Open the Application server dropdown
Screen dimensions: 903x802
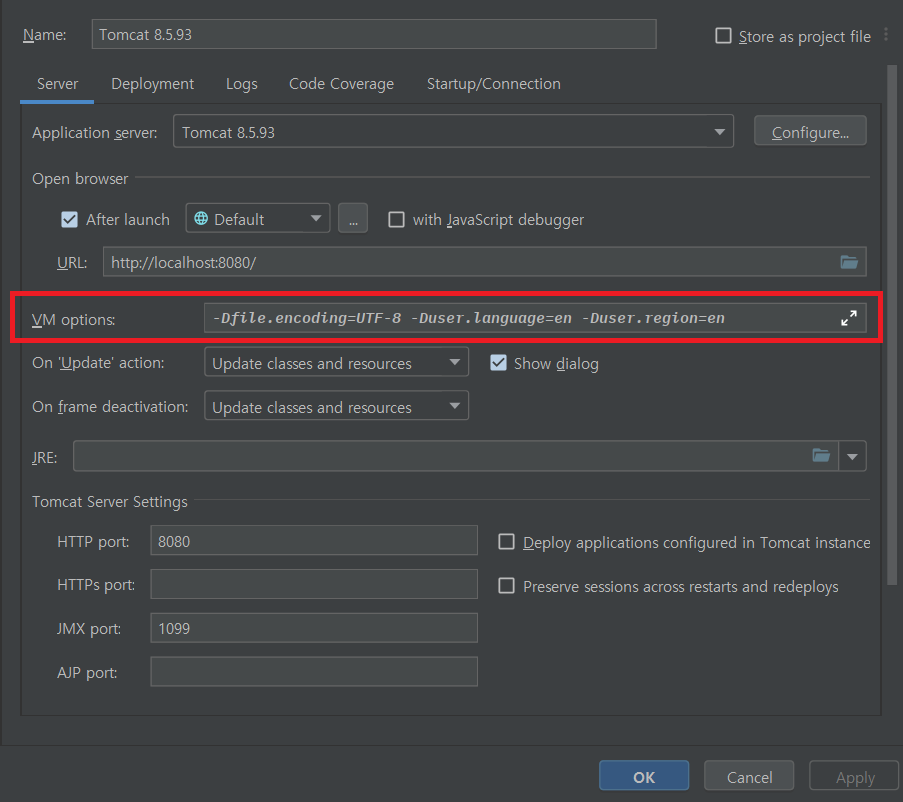click(x=453, y=132)
